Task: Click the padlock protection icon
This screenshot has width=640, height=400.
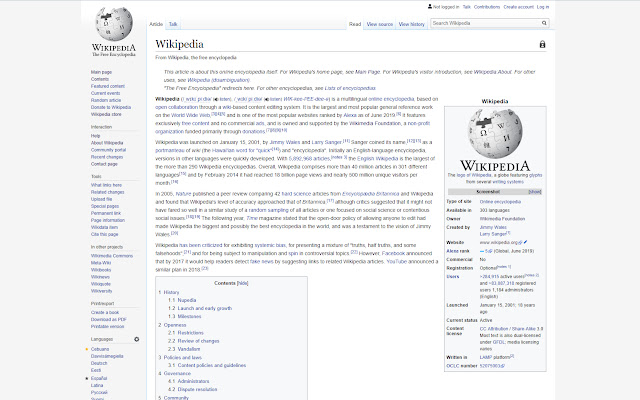Action: [x=542, y=44]
